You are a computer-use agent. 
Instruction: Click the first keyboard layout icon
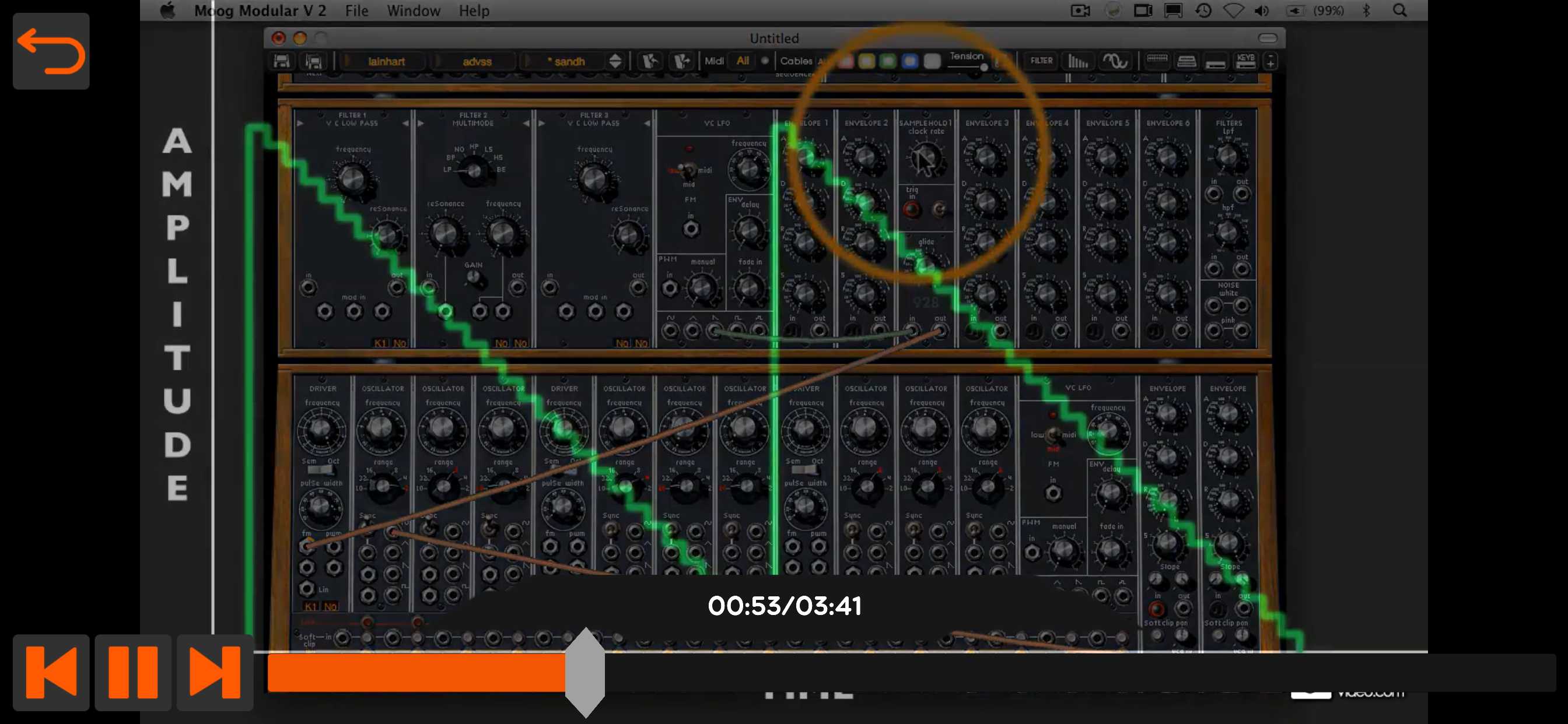point(1157,60)
